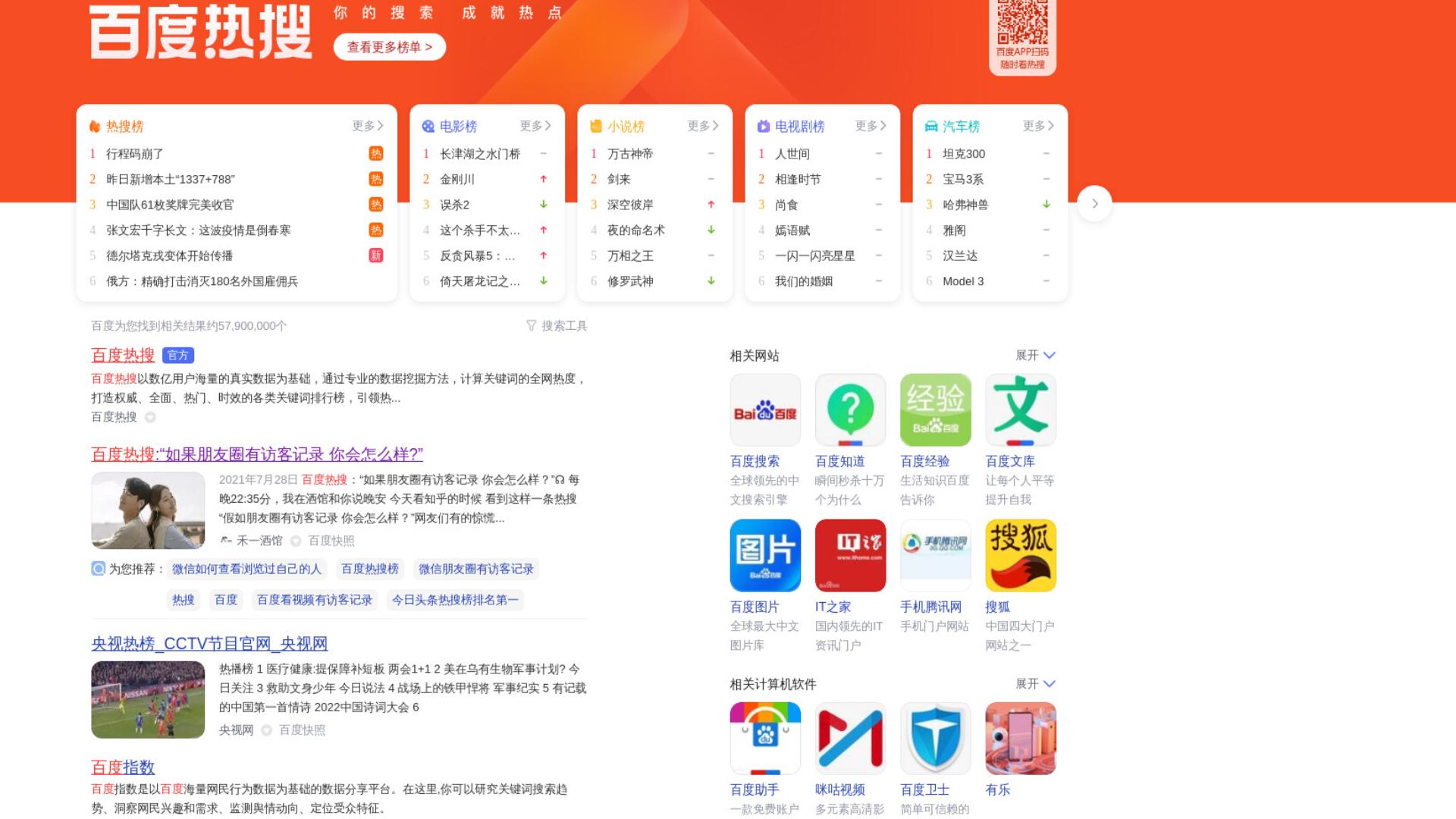
Task: Click the hot badge beside 行程码崩了
Action: pos(376,154)
